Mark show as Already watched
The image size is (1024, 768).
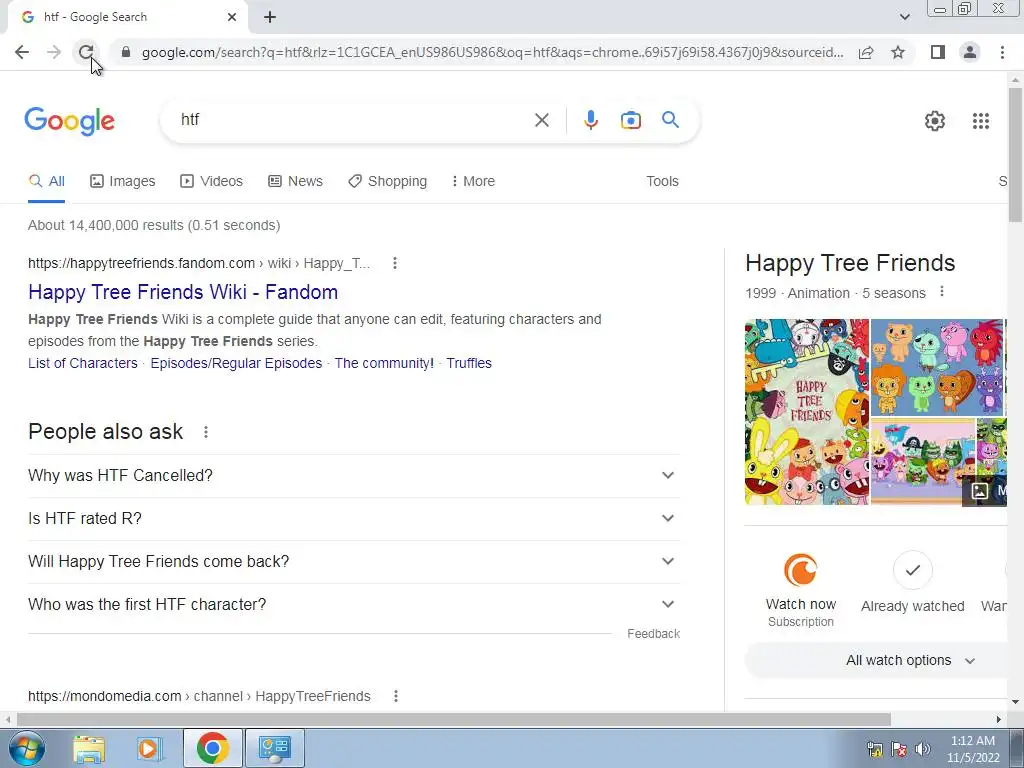(x=912, y=583)
